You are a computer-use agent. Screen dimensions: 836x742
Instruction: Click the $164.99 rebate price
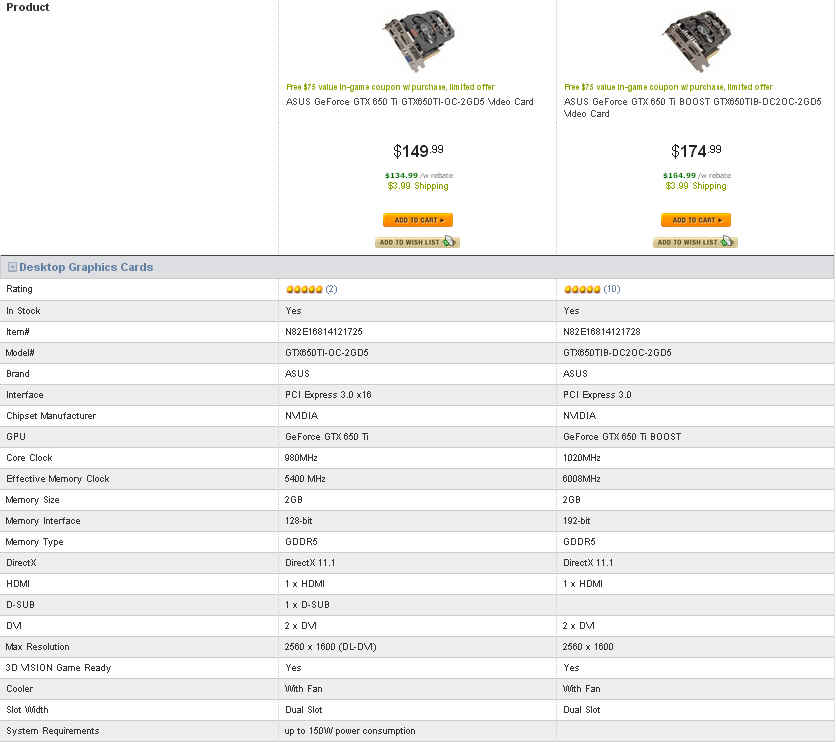[x=679, y=175]
